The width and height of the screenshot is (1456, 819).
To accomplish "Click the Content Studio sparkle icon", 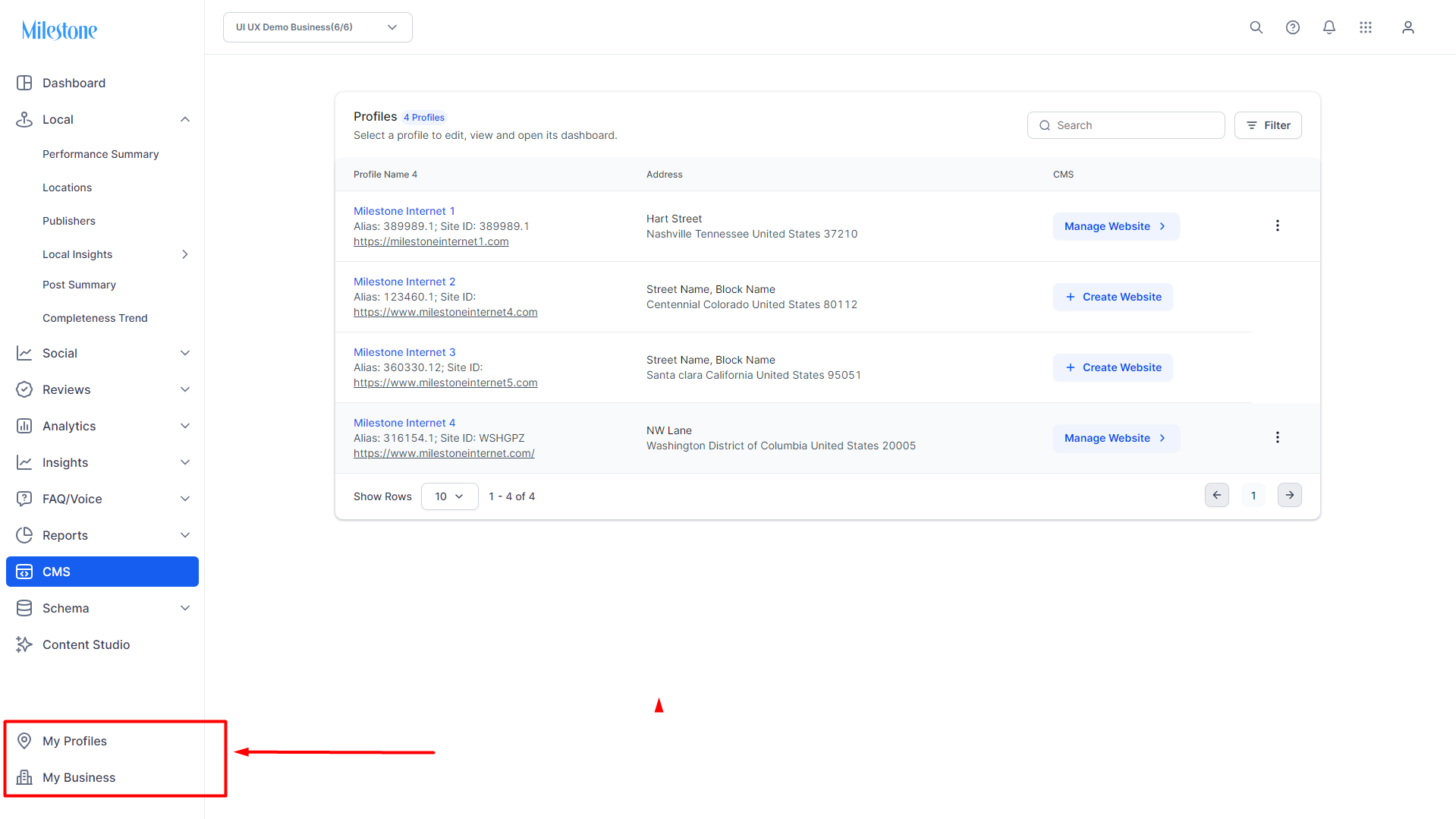I will click(x=24, y=644).
